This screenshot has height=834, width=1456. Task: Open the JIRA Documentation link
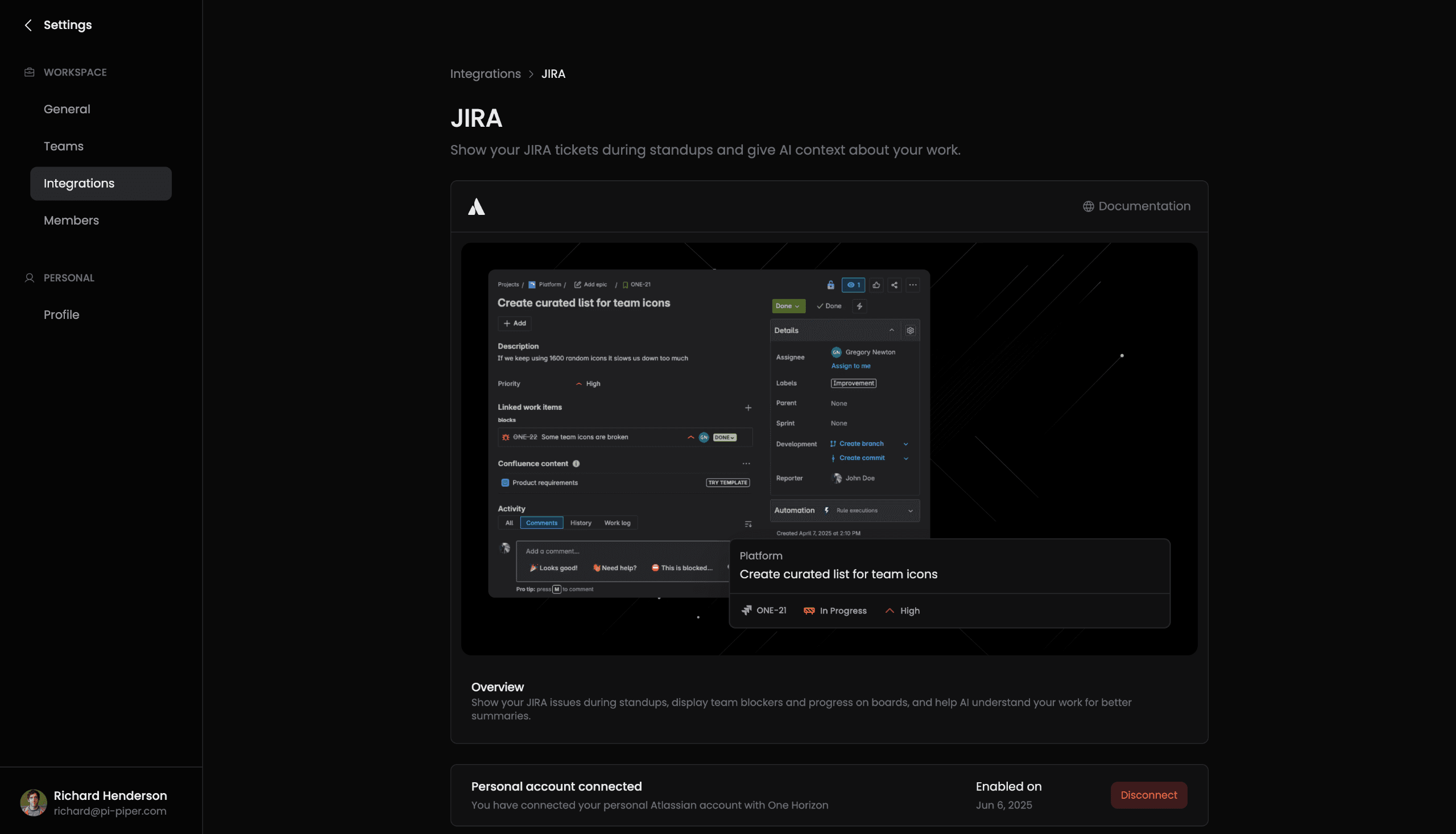tap(1136, 206)
